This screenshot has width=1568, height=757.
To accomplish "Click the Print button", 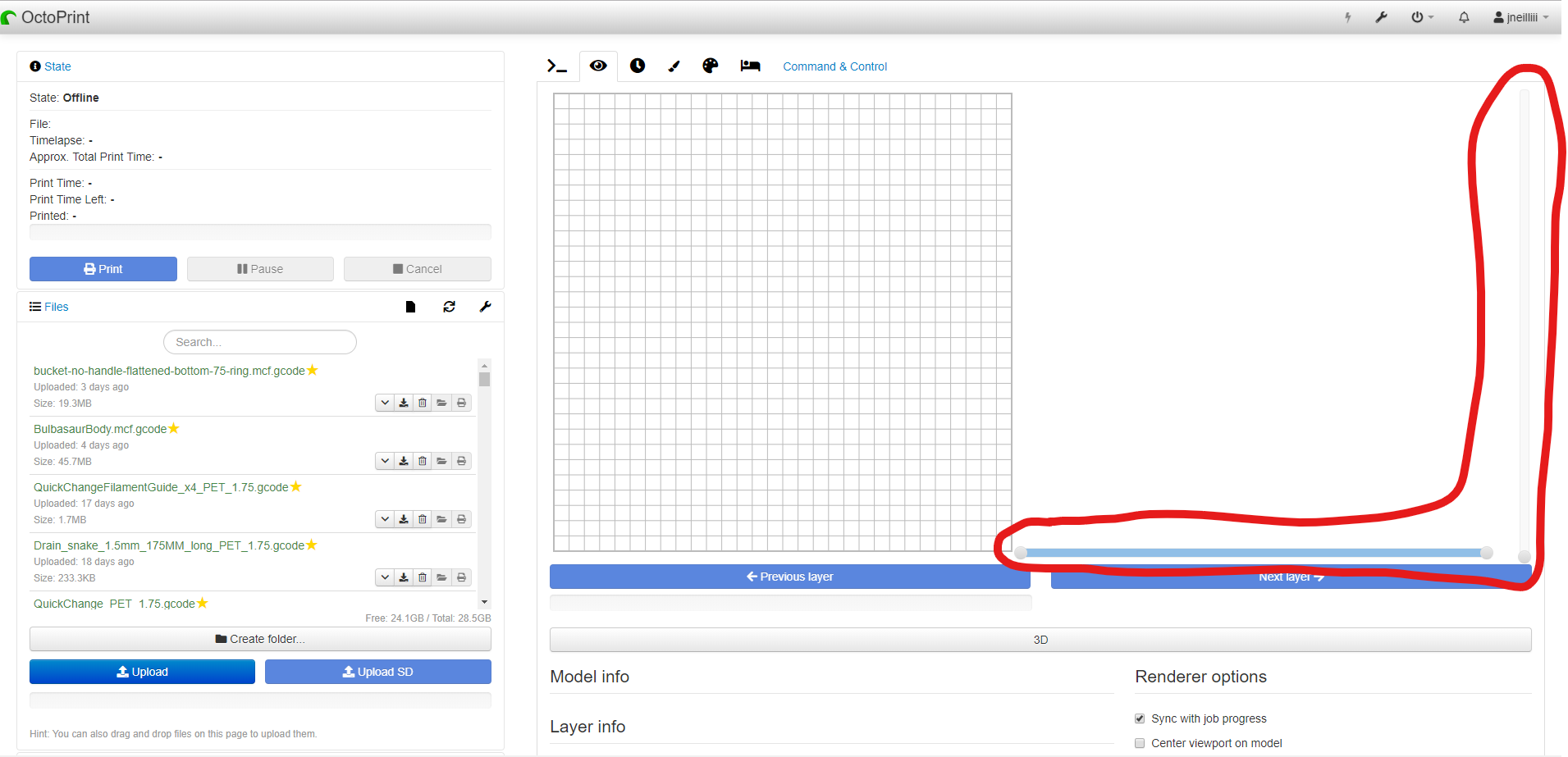I will pyautogui.click(x=103, y=268).
